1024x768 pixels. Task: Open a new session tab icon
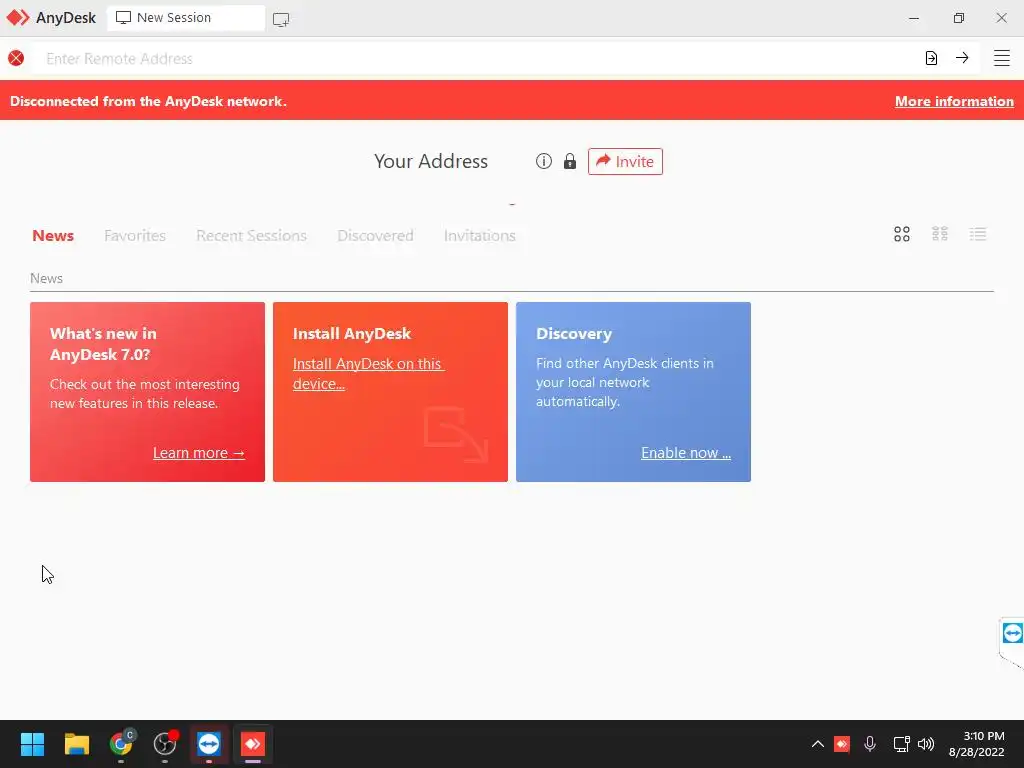pyautogui.click(x=281, y=19)
